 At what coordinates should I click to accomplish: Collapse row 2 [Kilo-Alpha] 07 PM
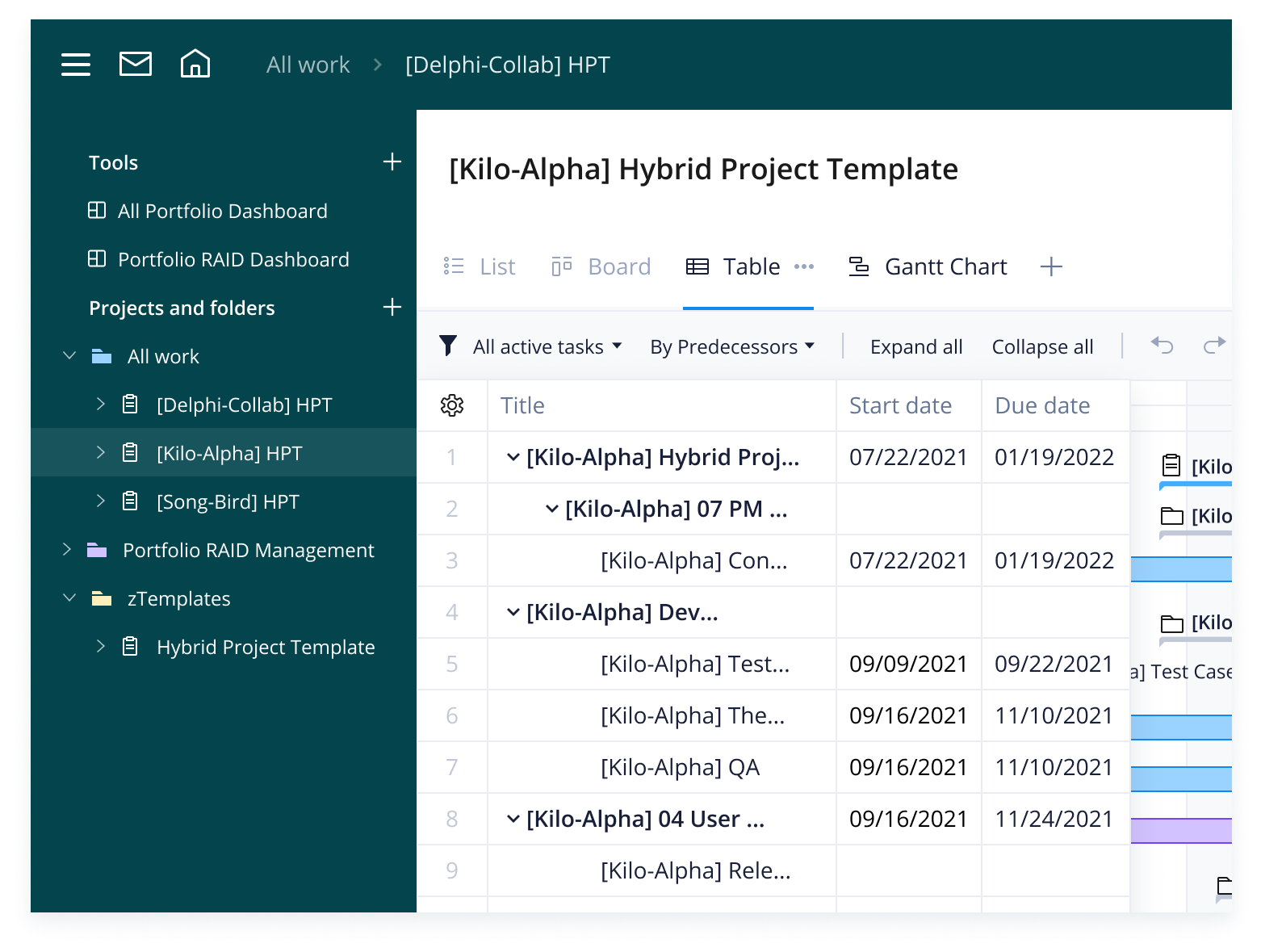coord(552,509)
